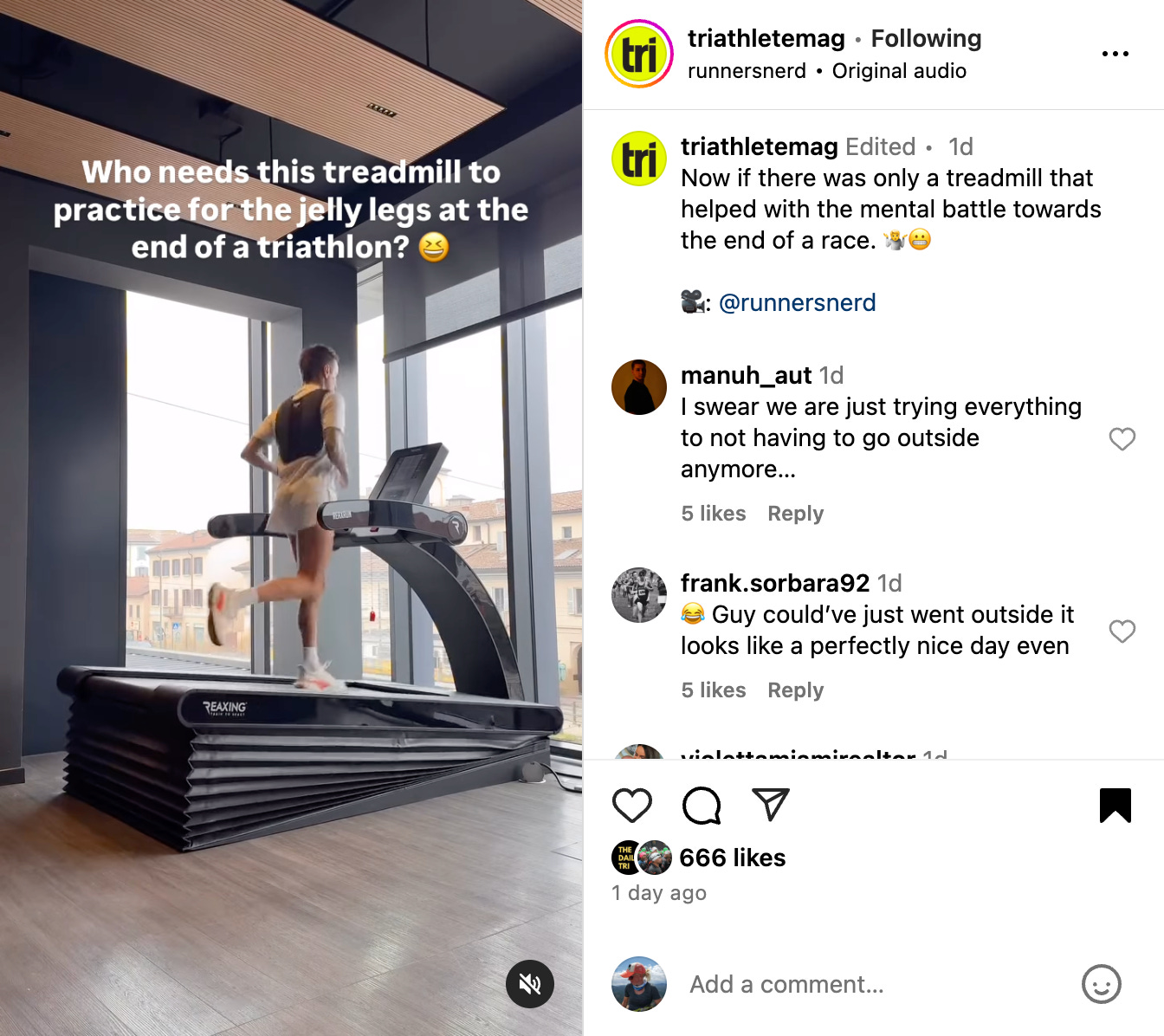Open manuh_aut's profile avatar
This screenshot has height=1036, width=1164.
pyautogui.click(x=639, y=387)
